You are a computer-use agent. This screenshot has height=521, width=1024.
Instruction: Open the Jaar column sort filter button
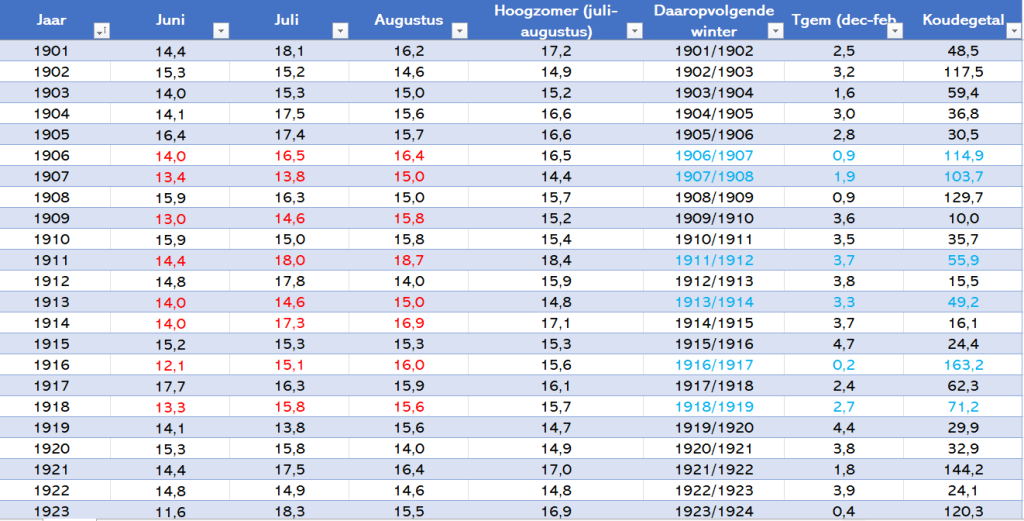101,31
